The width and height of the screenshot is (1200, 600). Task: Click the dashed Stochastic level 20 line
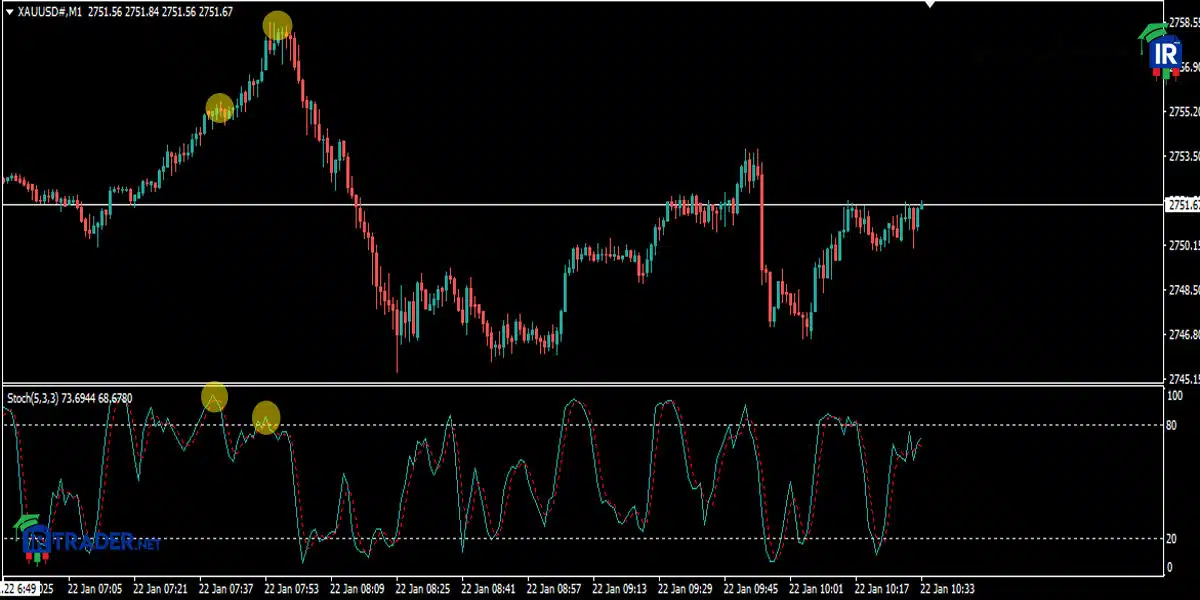pyautogui.click(x=582, y=538)
